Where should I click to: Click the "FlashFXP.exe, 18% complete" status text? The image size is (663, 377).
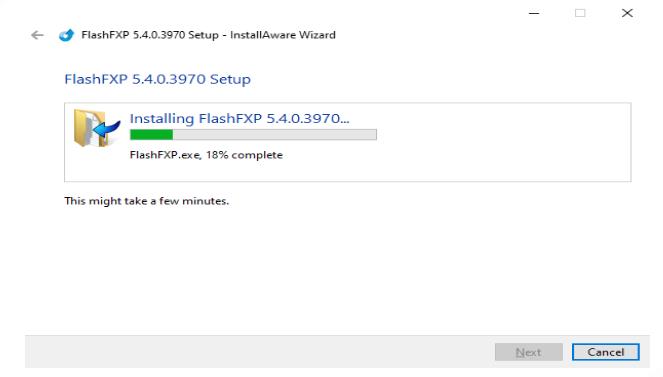206,155
